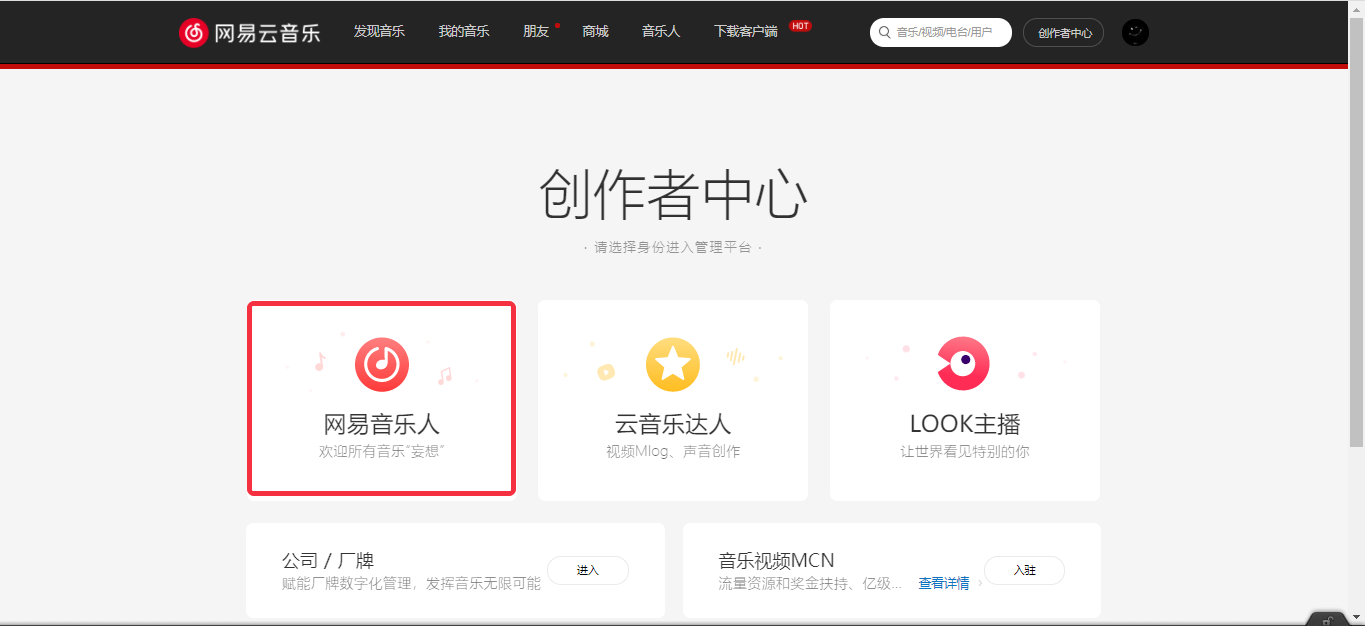The image size is (1365, 626).
Task: Select the 云音乐达人 card title
Action: (672, 424)
